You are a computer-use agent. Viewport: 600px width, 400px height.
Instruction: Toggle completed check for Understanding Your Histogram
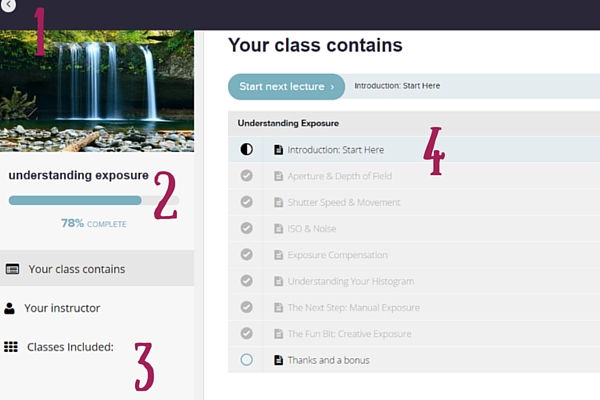[246, 281]
